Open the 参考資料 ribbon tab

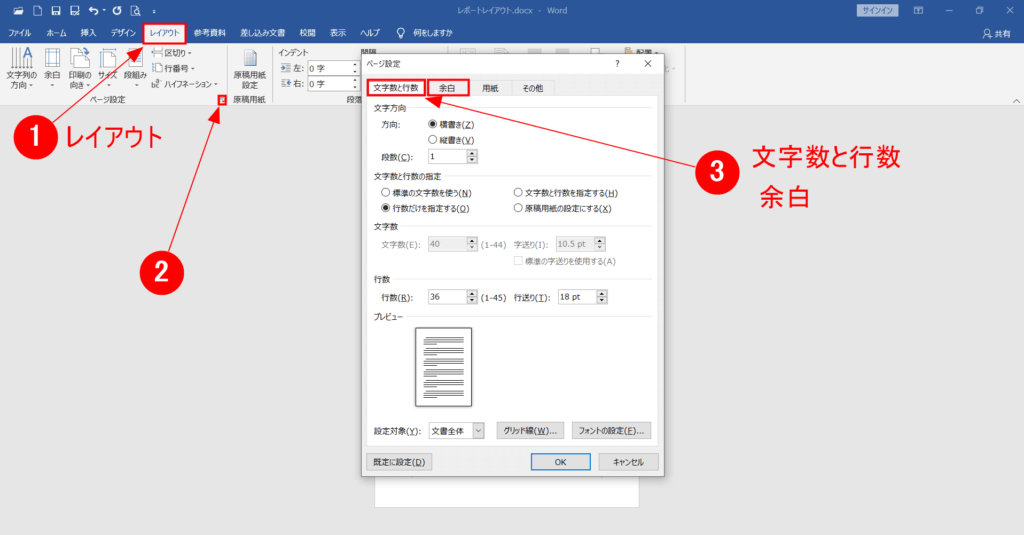[210, 33]
